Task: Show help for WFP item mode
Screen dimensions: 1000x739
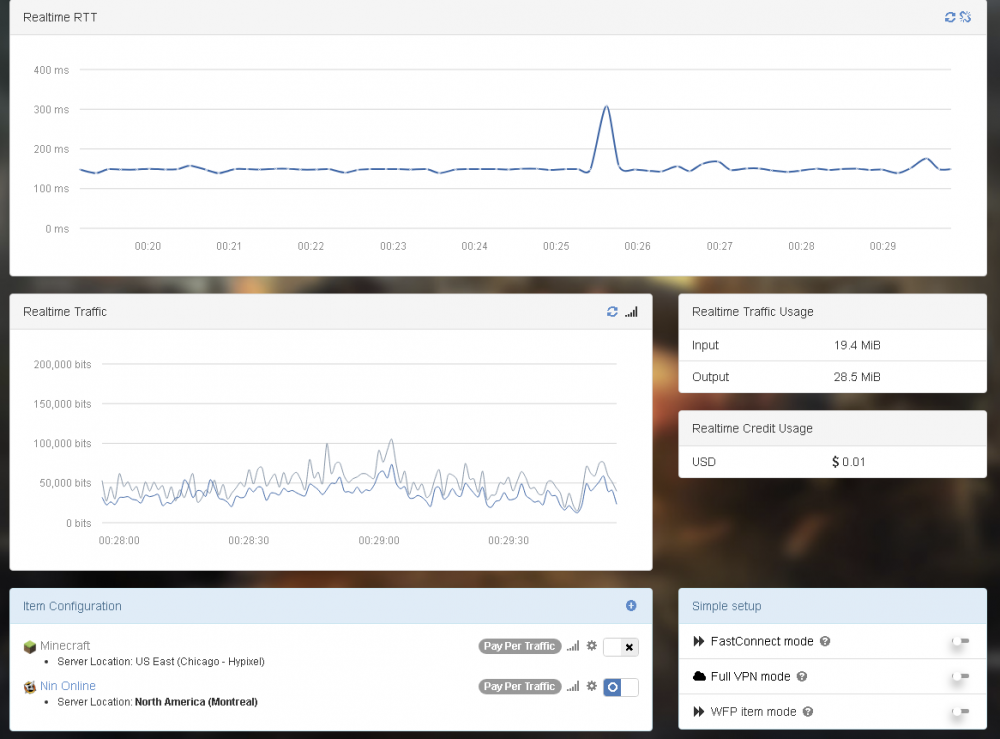Action: tap(807, 712)
